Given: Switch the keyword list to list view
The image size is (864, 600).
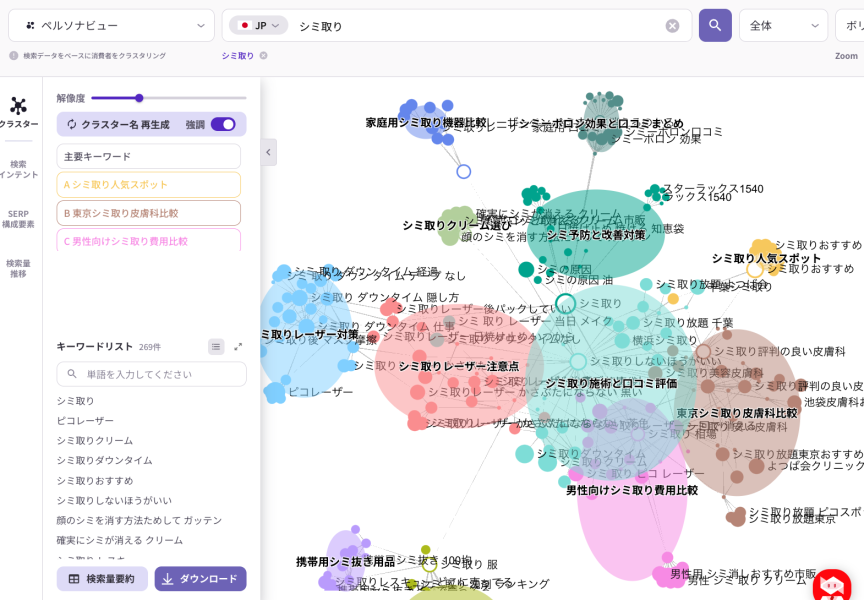Looking at the screenshot, I should tap(216, 347).
